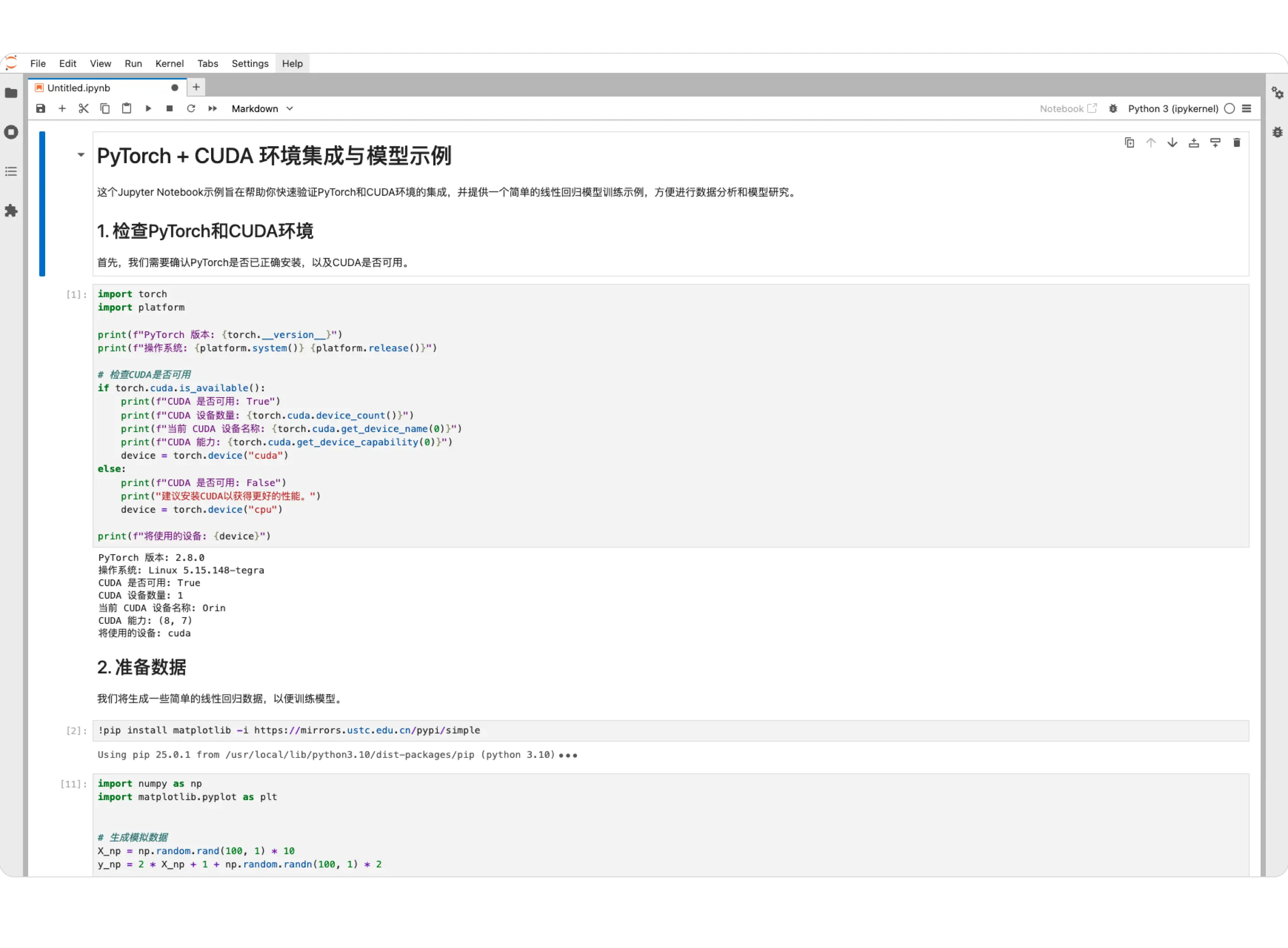
Task: Show the table of contents panel
Action: point(12,172)
